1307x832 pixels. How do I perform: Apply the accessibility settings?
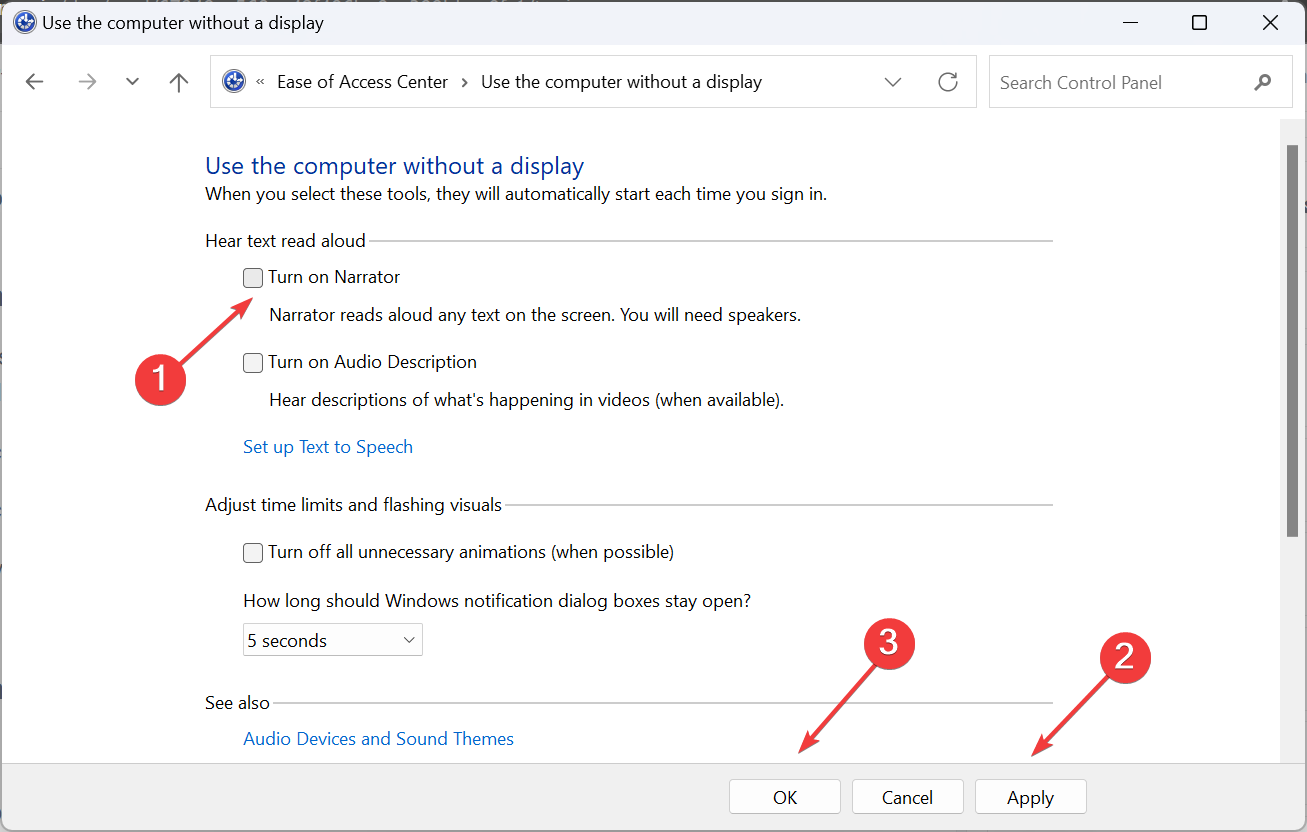[x=1030, y=796]
